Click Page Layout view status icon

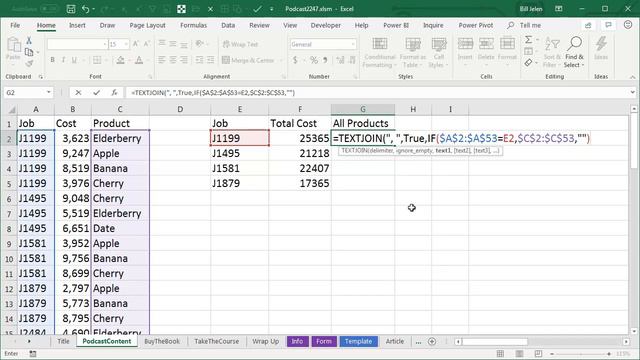click(519, 354)
